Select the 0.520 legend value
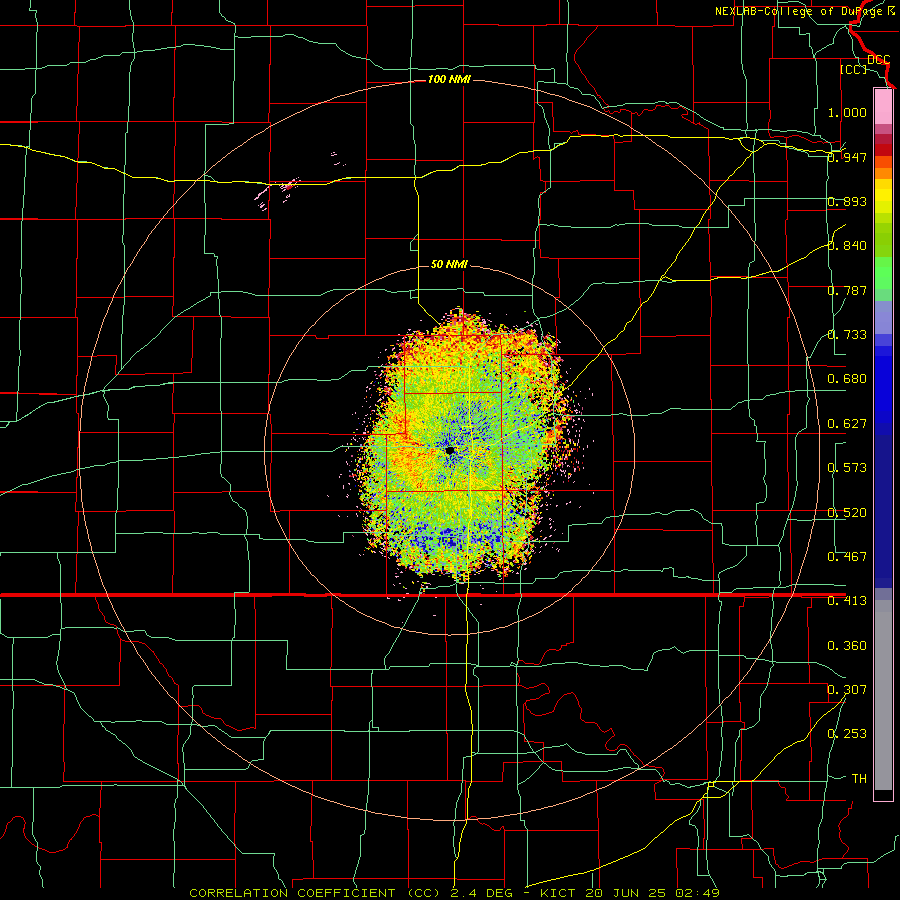Image resolution: width=900 pixels, height=900 pixels. point(847,512)
